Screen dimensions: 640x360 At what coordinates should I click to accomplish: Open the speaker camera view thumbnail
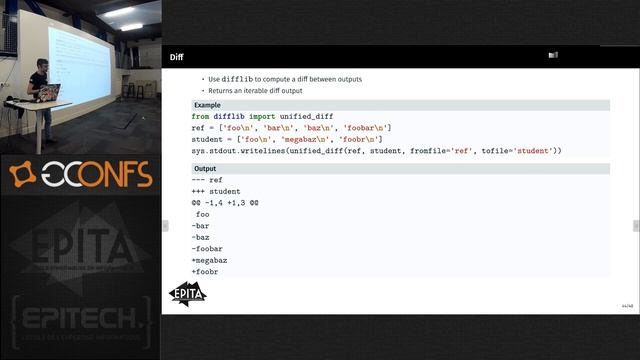80,77
